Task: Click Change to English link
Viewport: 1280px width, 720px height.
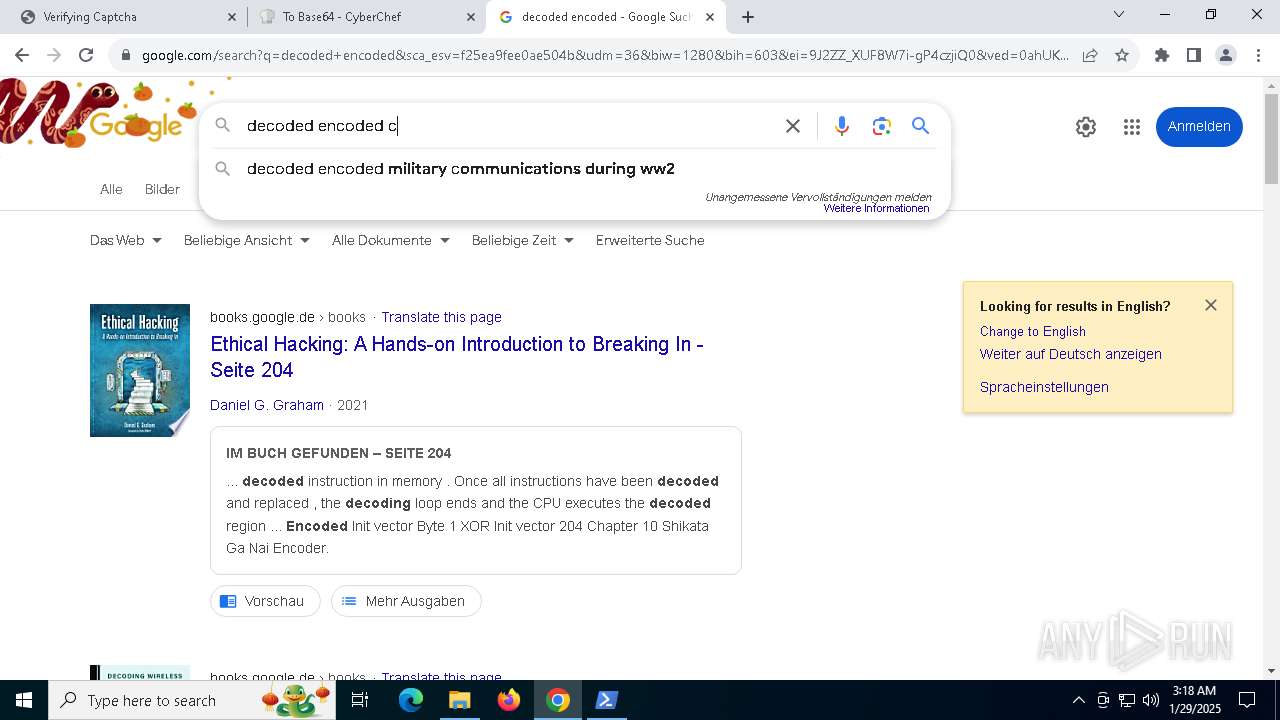Action: tap(1033, 331)
